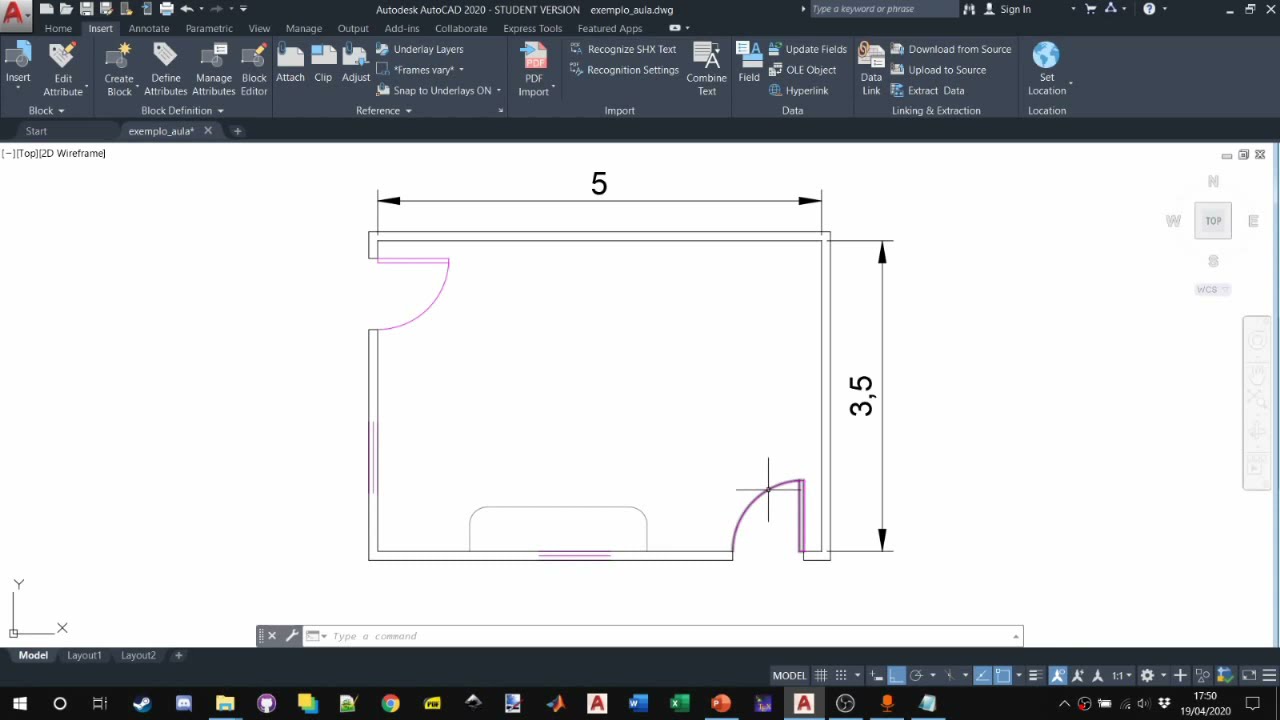Open Excel from the taskbar
The width and height of the screenshot is (1280, 720).
pos(679,703)
